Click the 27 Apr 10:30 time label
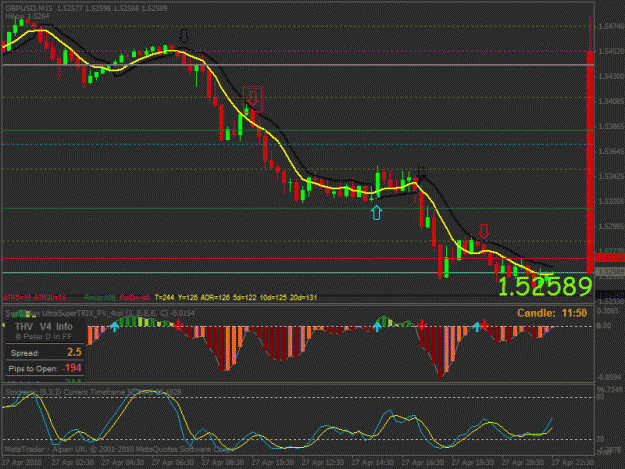Viewport: 625px width, 469px height. (273, 463)
